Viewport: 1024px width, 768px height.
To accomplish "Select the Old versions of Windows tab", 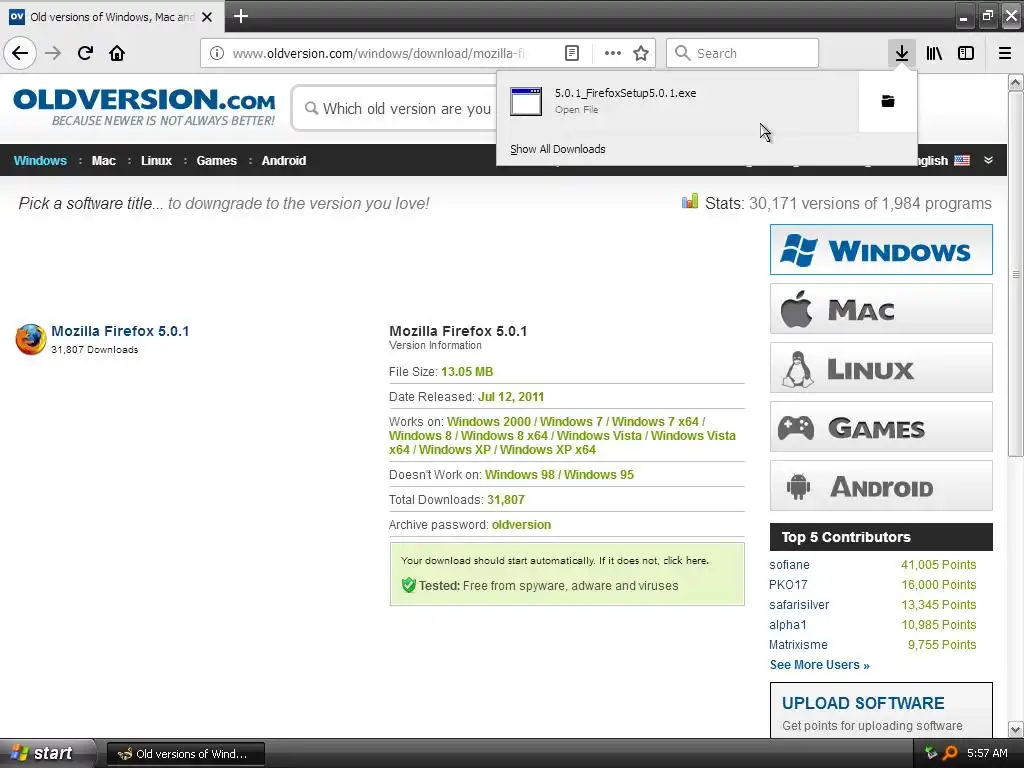I will [x=112, y=17].
